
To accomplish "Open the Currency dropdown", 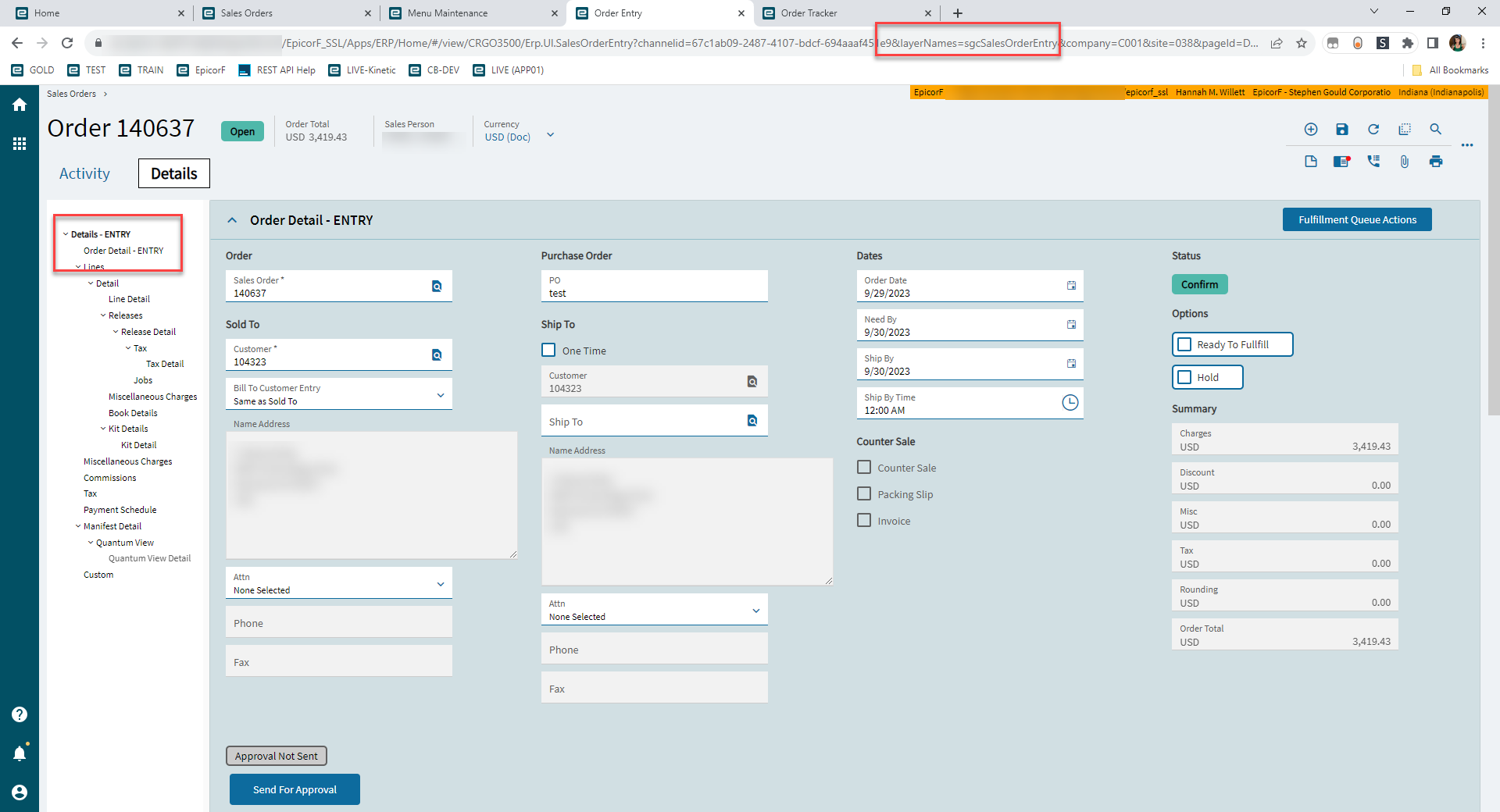I will pos(551,134).
